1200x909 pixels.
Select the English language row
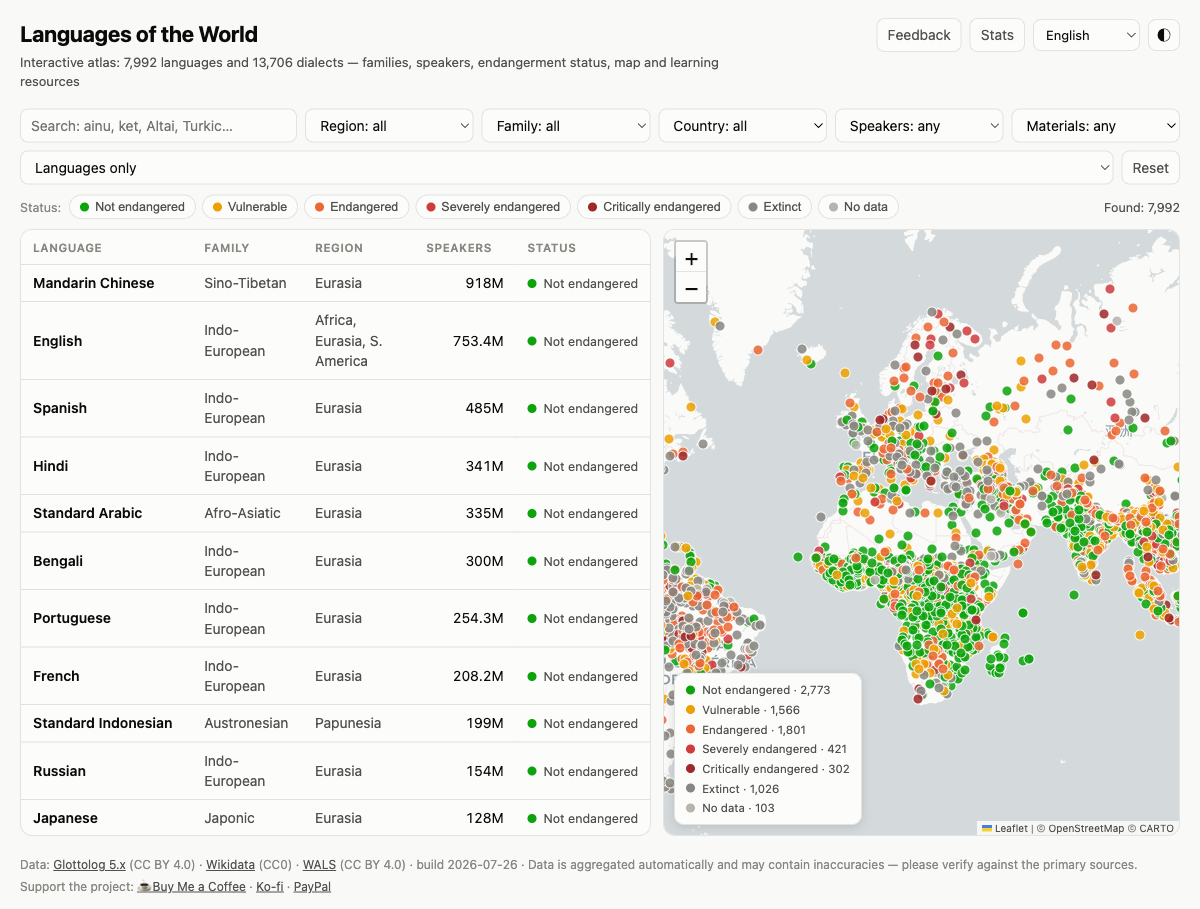point(335,341)
